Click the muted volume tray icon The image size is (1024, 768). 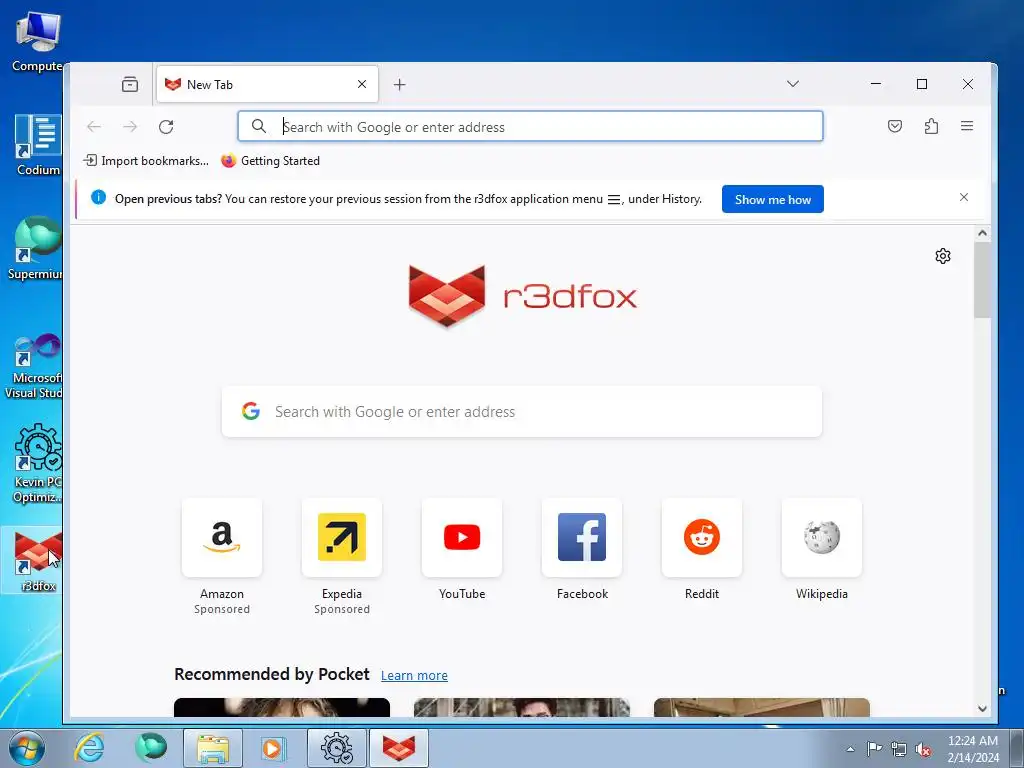[x=923, y=749]
